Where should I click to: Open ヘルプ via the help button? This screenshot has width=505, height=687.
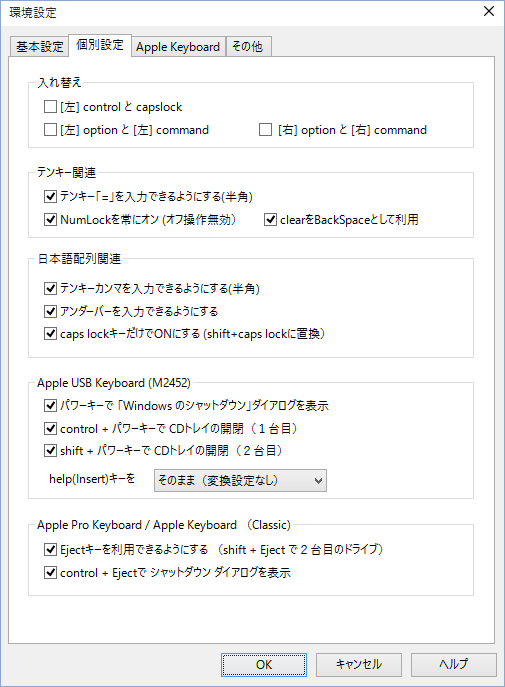click(454, 665)
